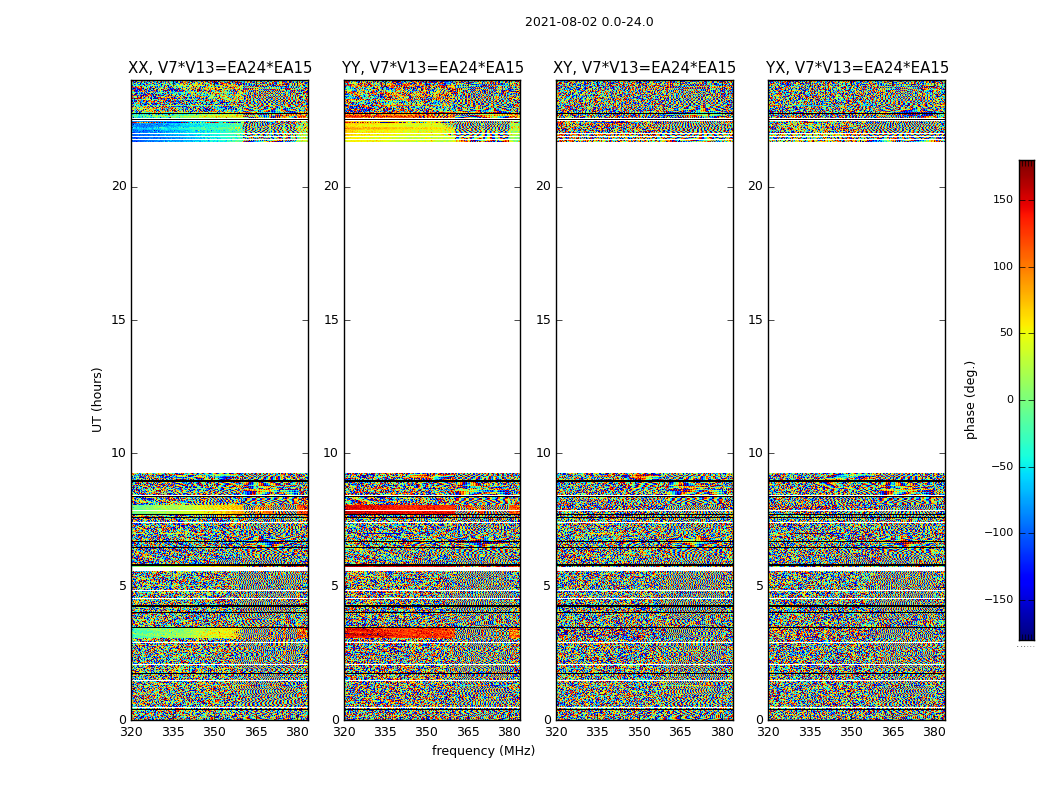This screenshot has height=800, width=1050.
Task: Click the UT (hours) axis label
Action: [x=97, y=400]
